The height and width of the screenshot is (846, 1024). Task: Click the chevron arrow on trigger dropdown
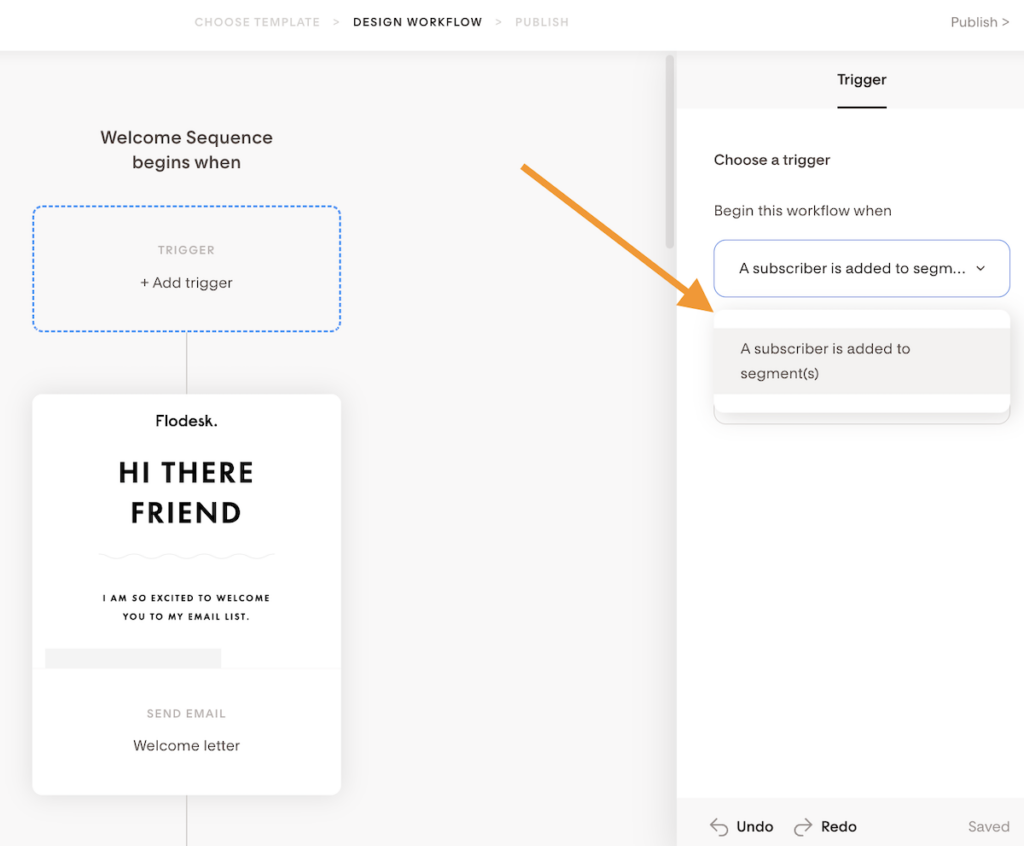click(980, 268)
